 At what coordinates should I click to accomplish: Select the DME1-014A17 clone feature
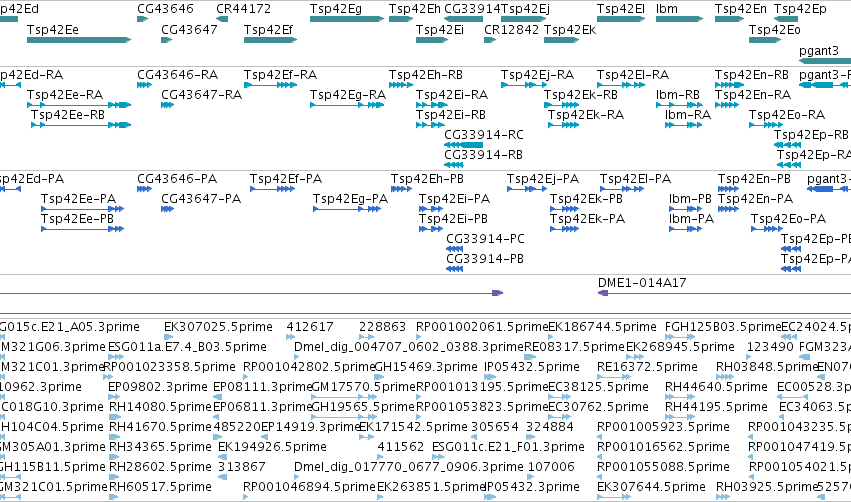point(724,293)
